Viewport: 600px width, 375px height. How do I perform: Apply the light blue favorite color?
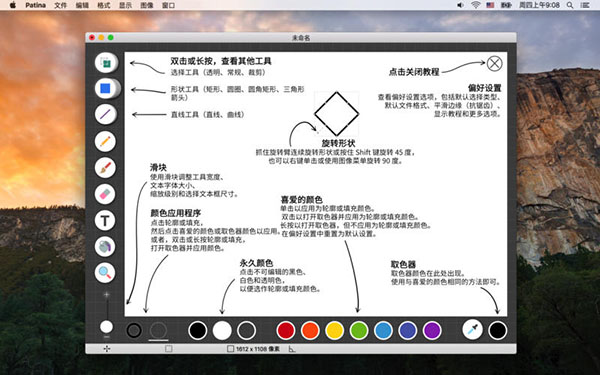click(x=383, y=330)
